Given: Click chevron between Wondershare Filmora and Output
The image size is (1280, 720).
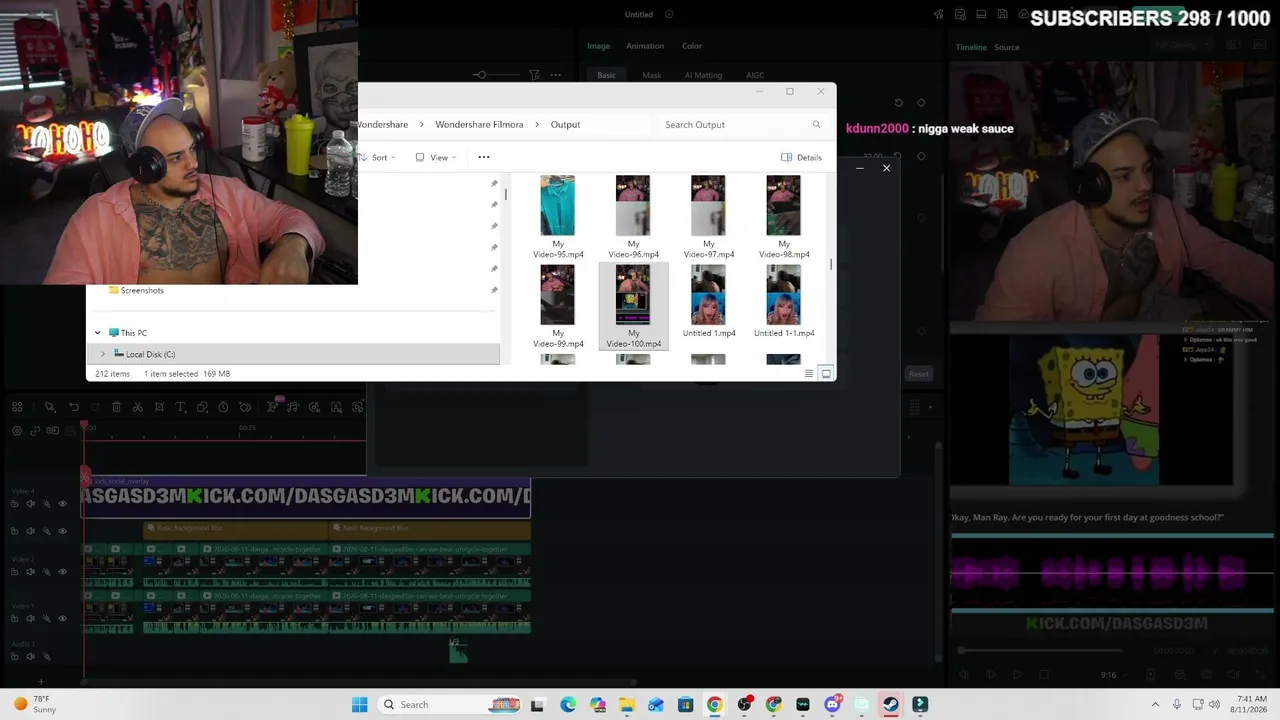Looking at the screenshot, I should [x=537, y=125].
